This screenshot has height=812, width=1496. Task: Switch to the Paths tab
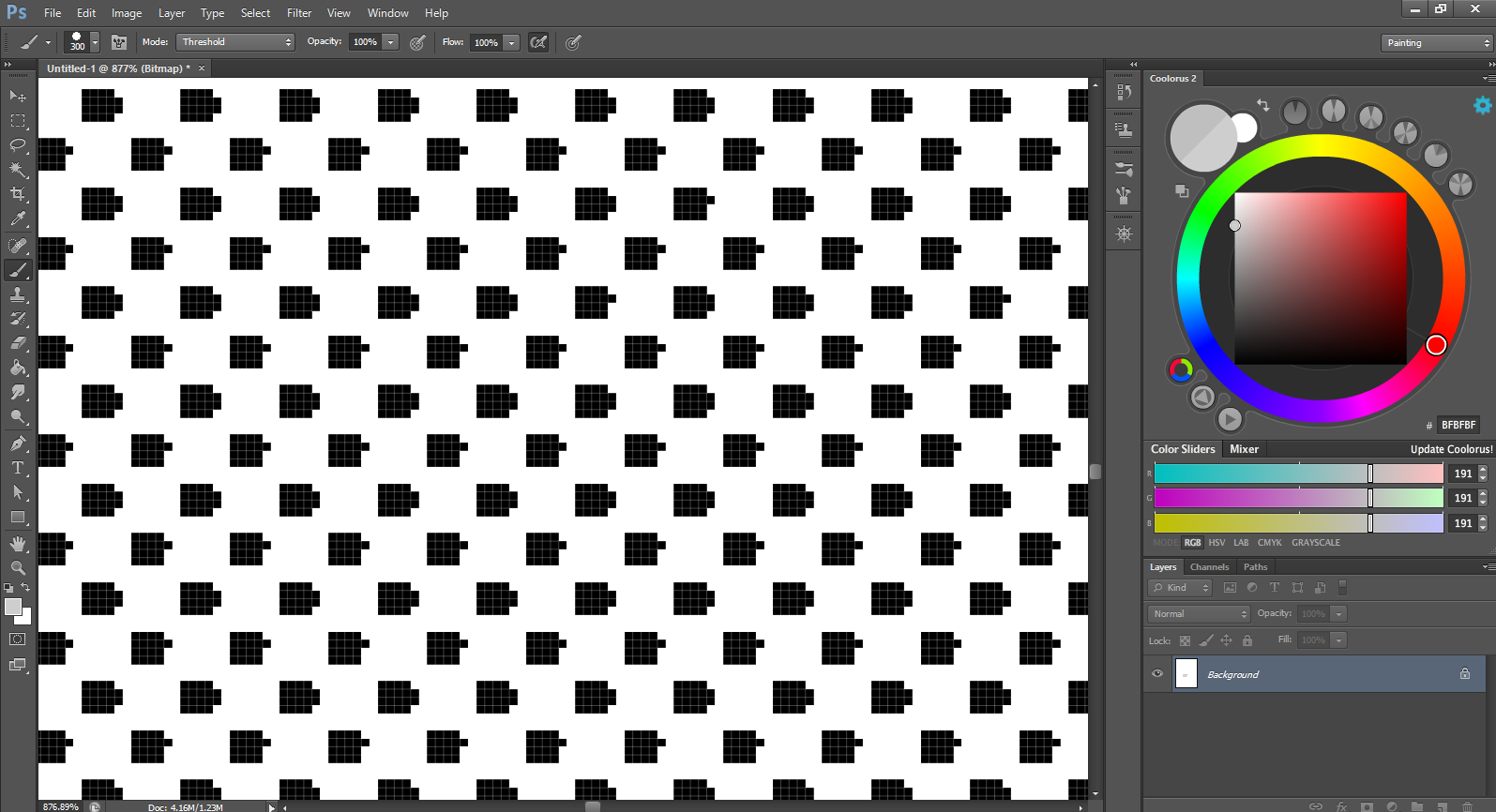coord(1255,567)
